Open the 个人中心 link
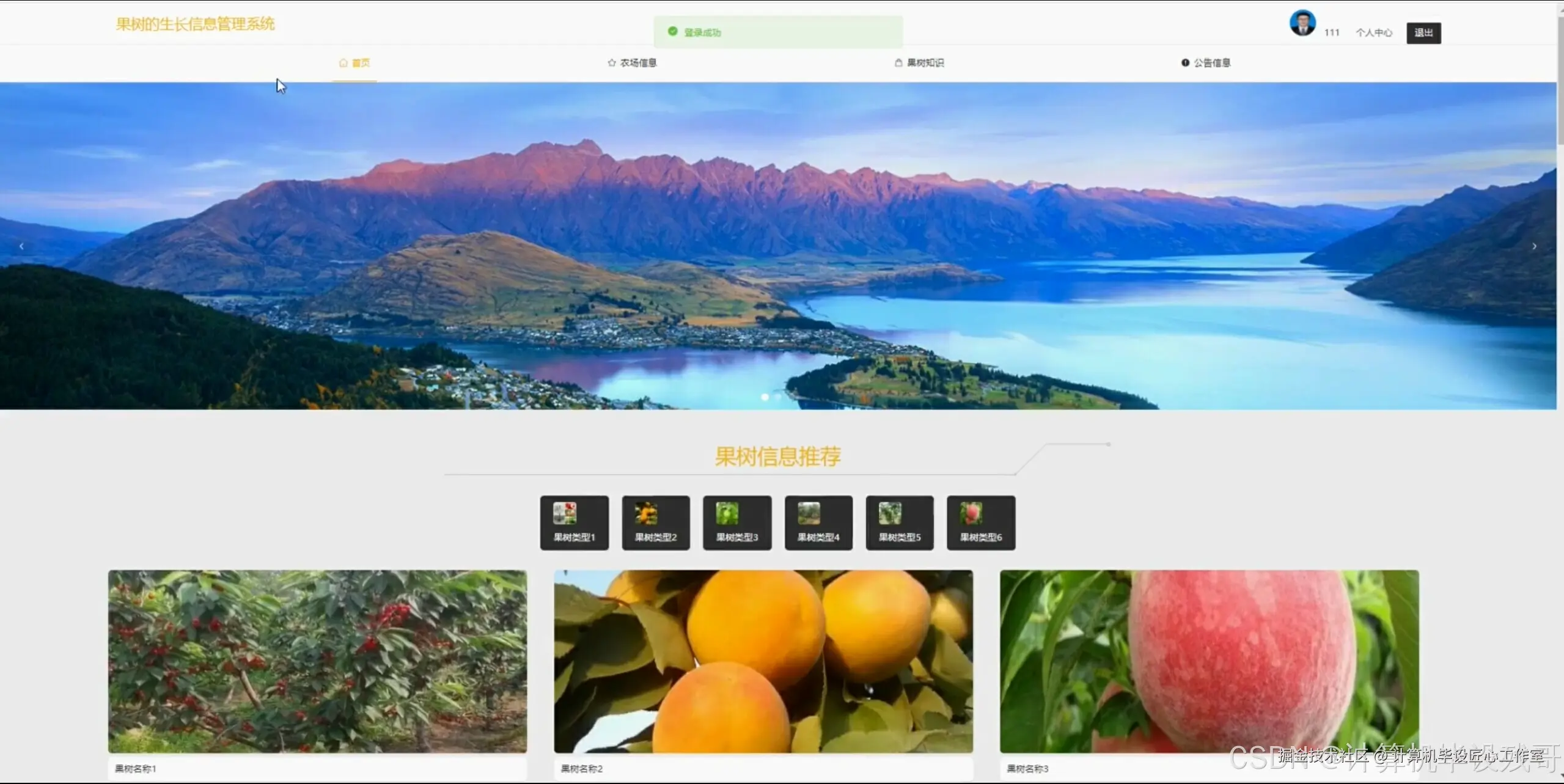The height and width of the screenshot is (784, 1564). (x=1373, y=33)
